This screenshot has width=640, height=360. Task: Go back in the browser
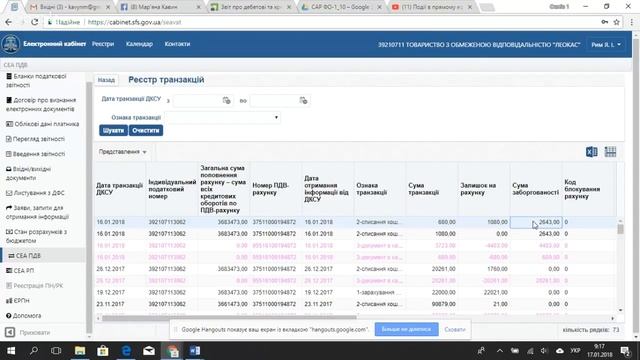(9, 22)
